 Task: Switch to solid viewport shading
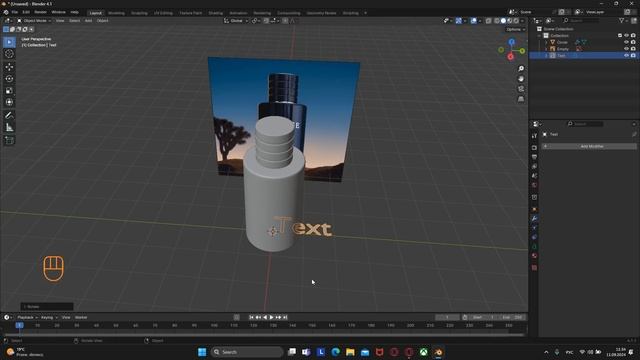[x=503, y=21]
